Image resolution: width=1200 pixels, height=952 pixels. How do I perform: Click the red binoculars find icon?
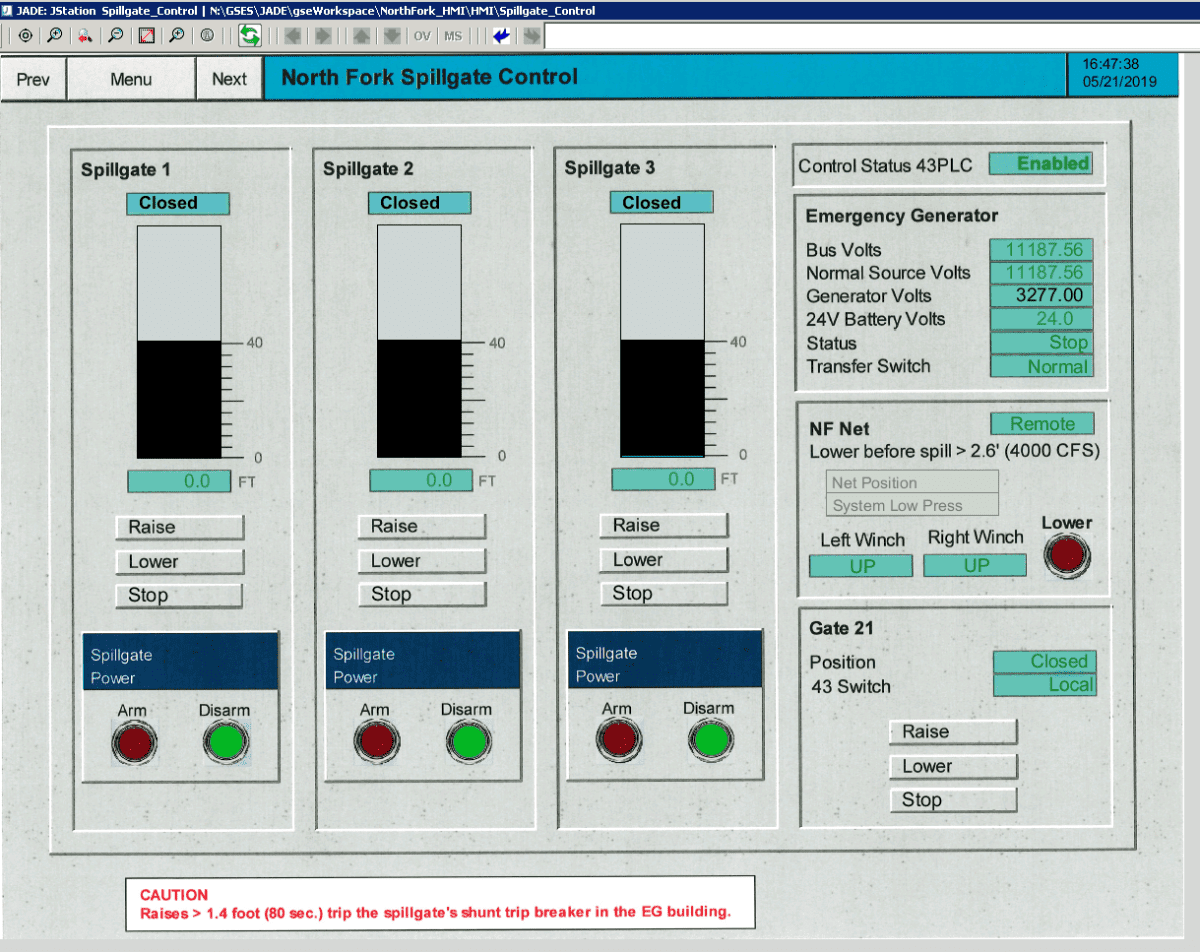click(x=85, y=35)
